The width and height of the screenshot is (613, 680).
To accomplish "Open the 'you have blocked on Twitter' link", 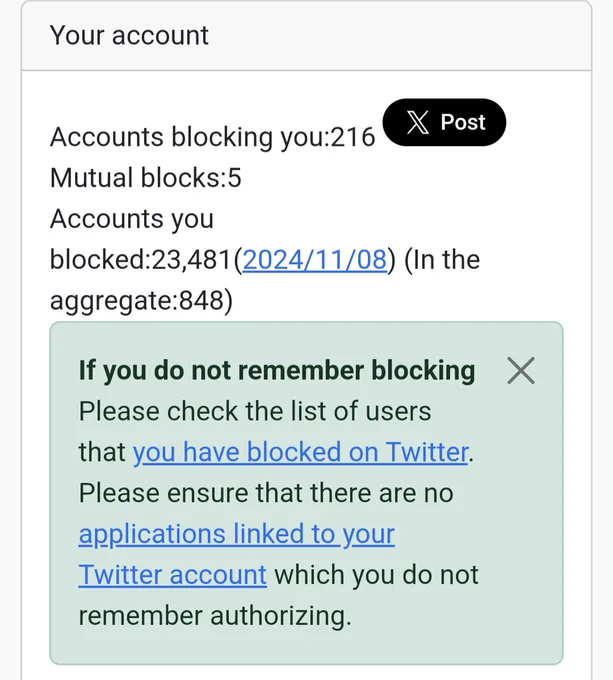I will [x=300, y=452].
